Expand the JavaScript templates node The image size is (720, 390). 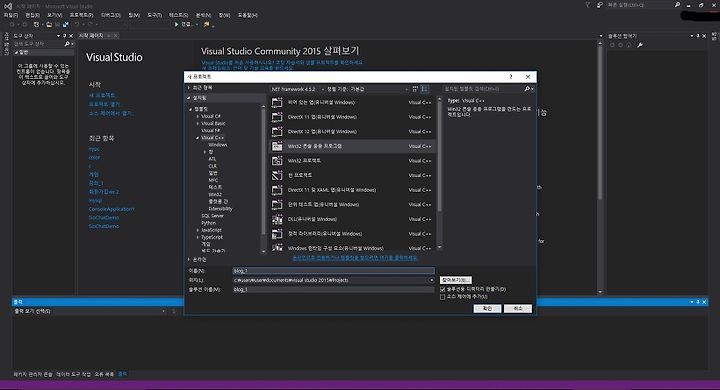(198, 230)
